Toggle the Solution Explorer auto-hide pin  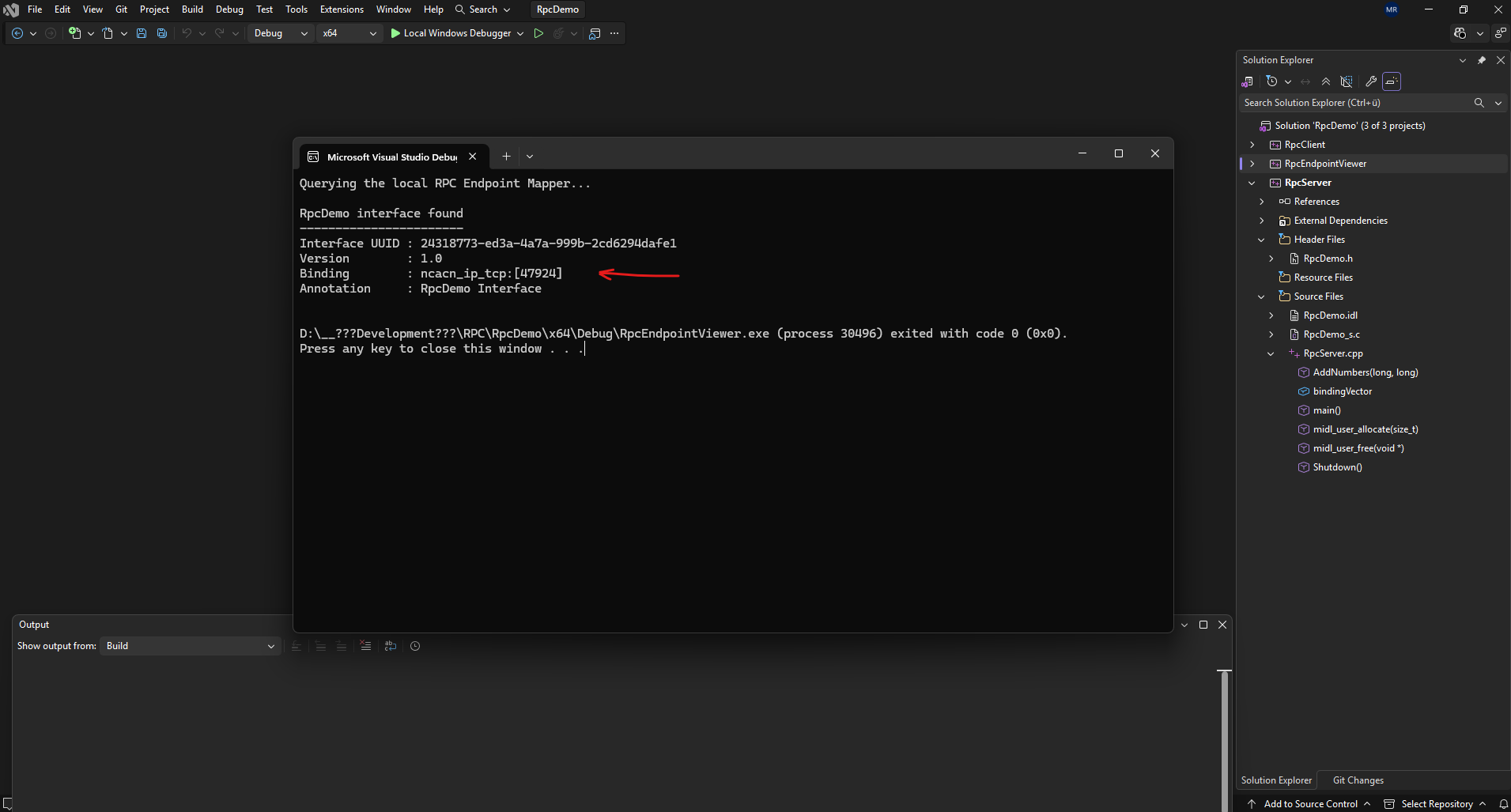point(1482,60)
